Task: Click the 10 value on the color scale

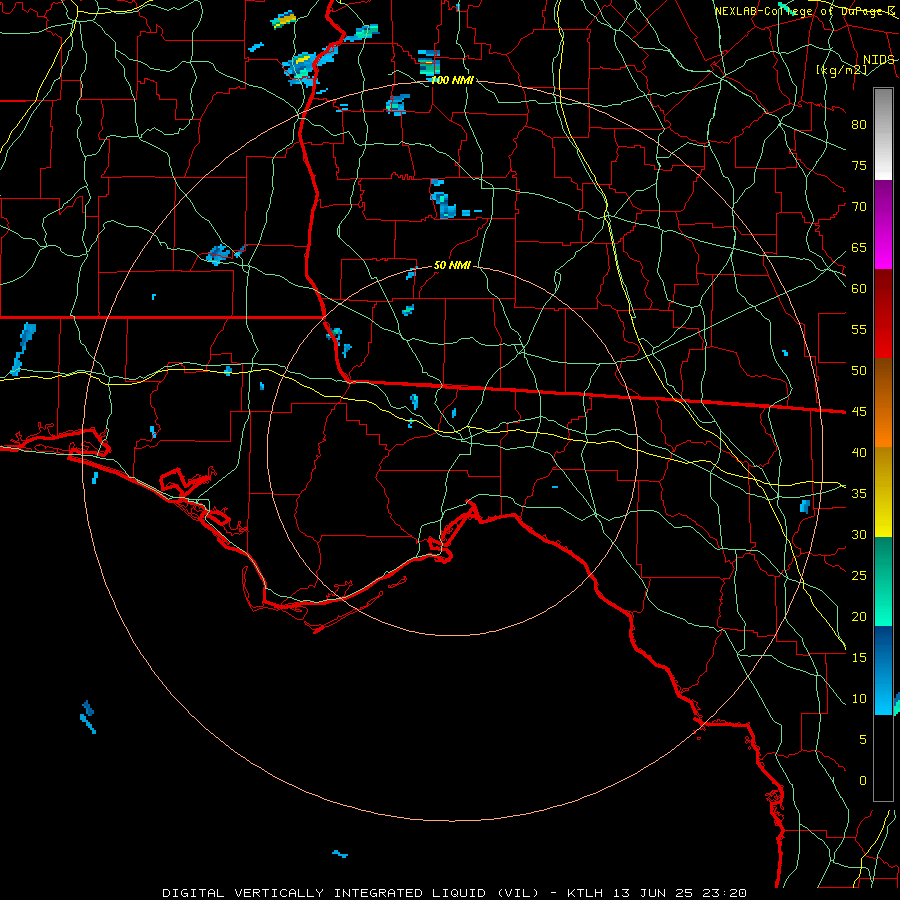Action: pyautogui.click(x=859, y=699)
